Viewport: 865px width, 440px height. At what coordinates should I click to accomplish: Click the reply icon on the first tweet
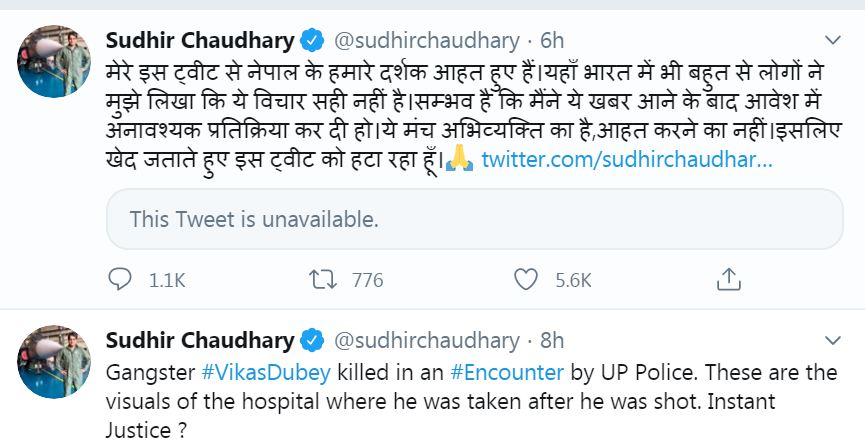(x=119, y=280)
